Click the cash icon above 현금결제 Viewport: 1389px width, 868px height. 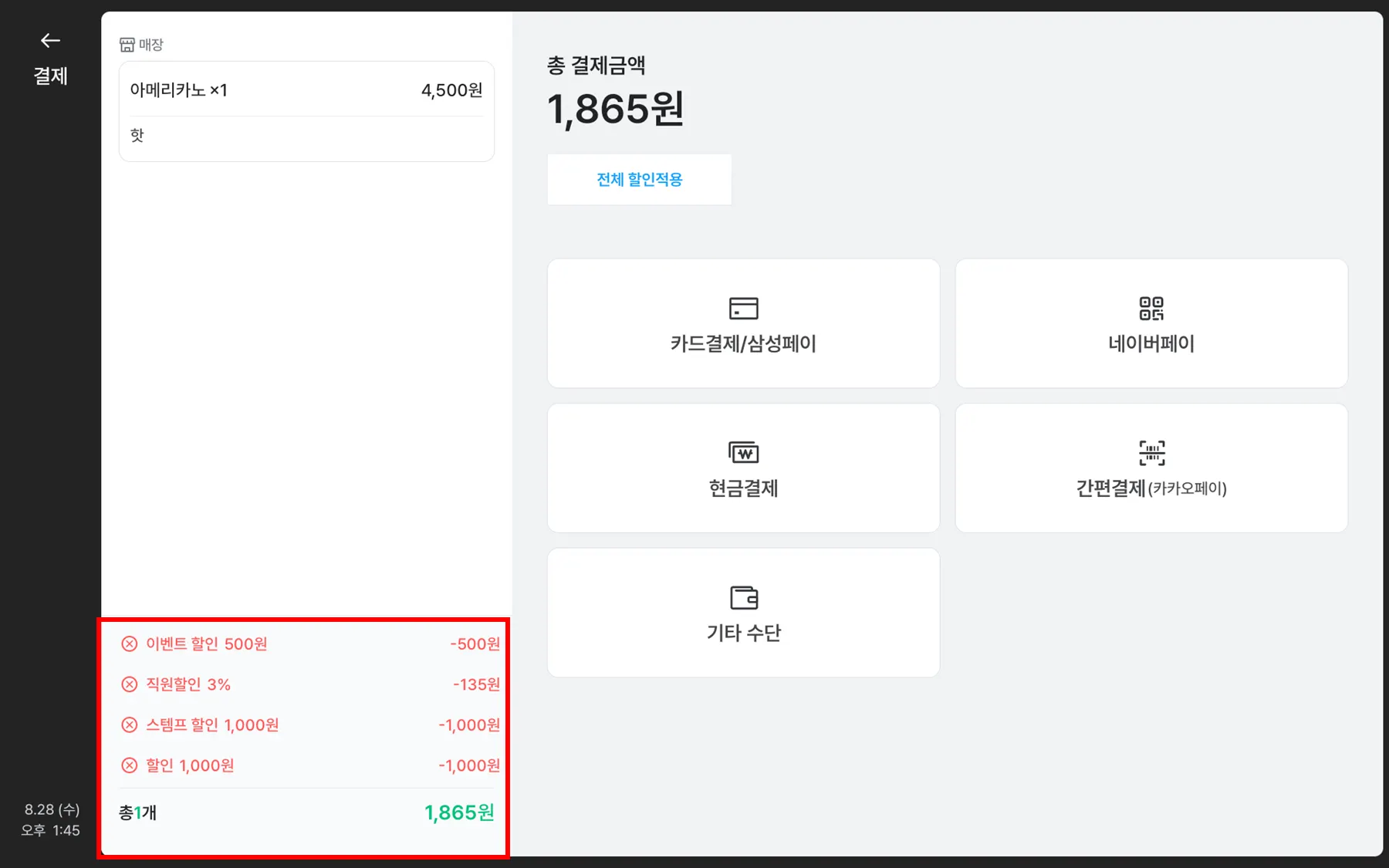point(743,453)
